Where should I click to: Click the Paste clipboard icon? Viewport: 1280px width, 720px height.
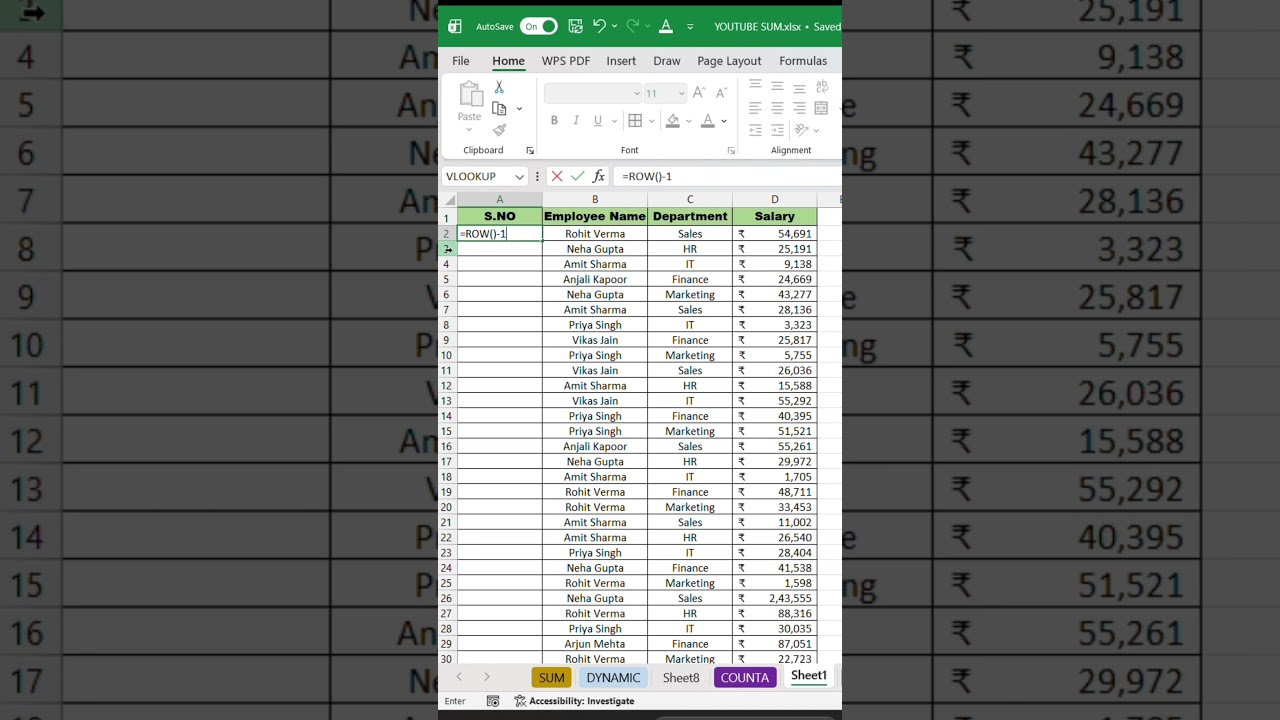coord(470,95)
